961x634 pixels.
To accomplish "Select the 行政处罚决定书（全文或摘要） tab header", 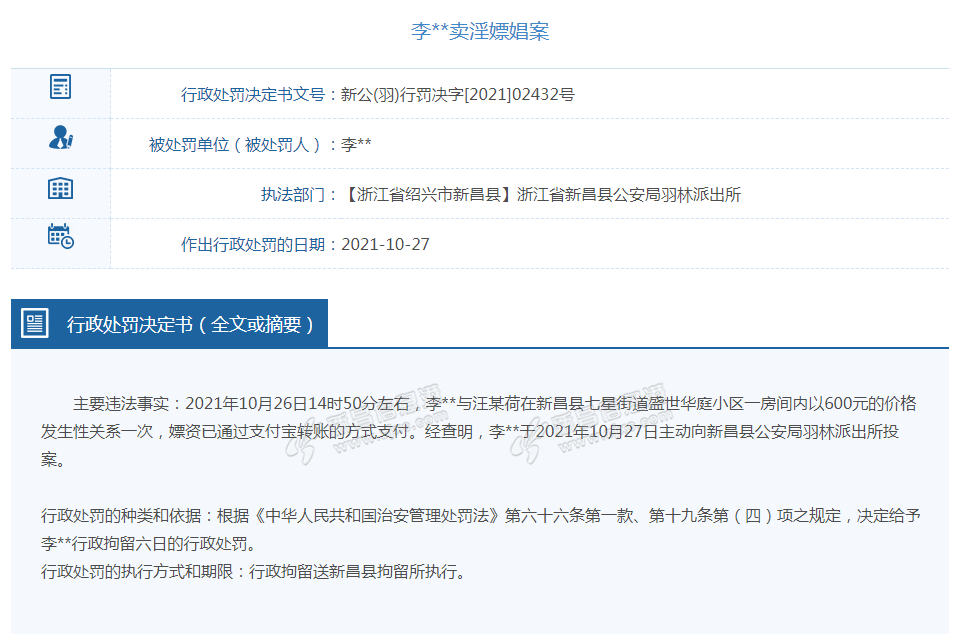I will pos(190,324).
